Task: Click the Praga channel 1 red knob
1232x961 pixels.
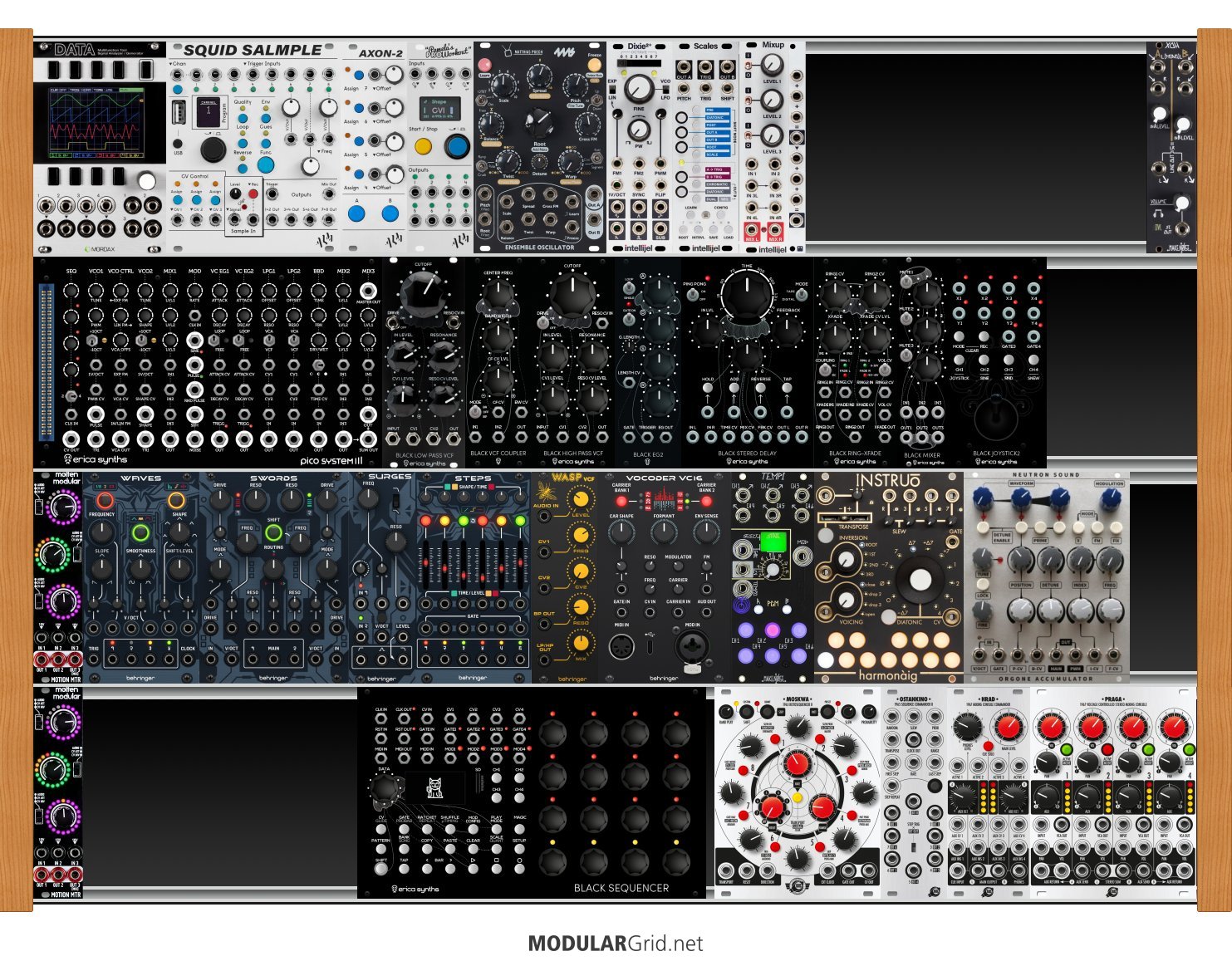Action: (1052, 727)
